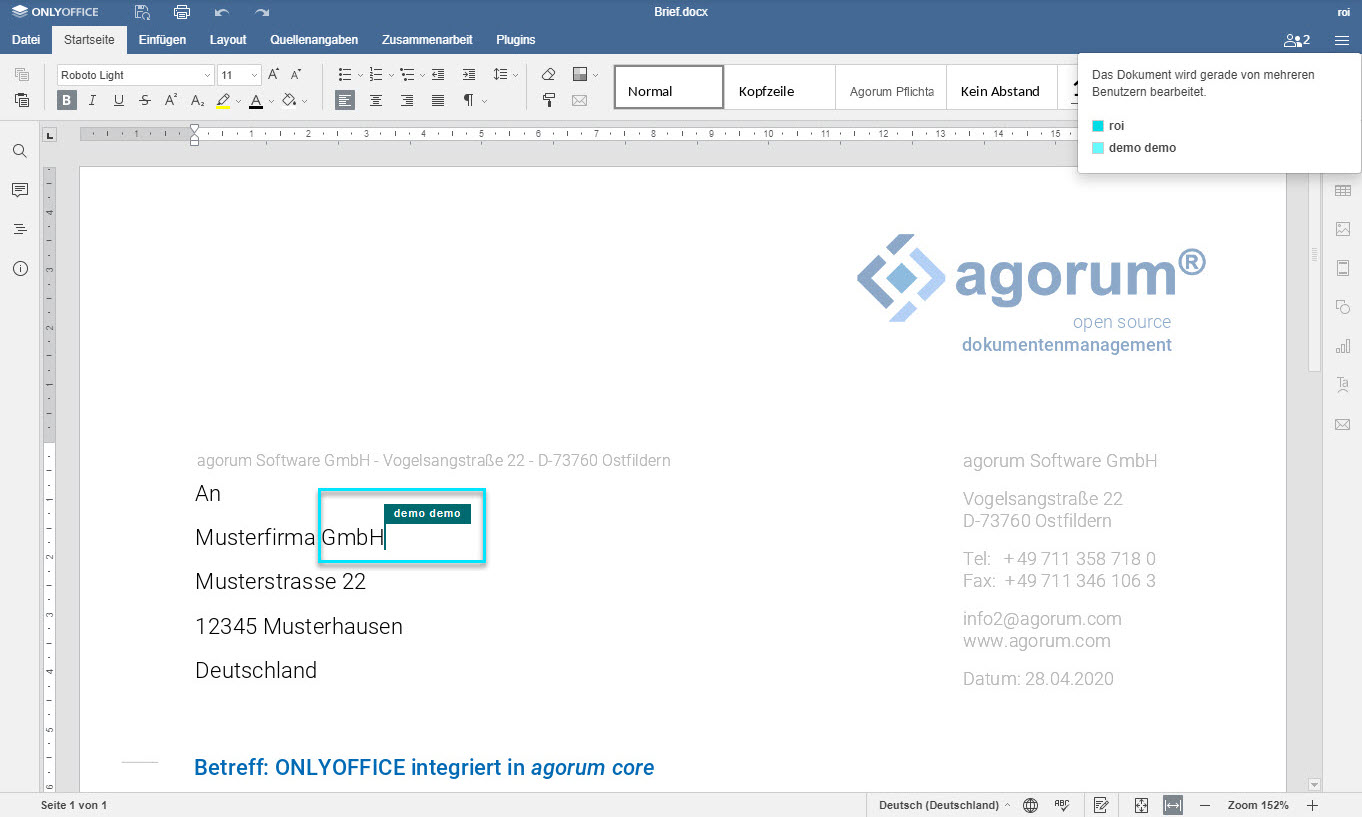Click the clear formatting eraser icon
Image resolution: width=1362 pixels, height=817 pixels.
pyautogui.click(x=548, y=75)
